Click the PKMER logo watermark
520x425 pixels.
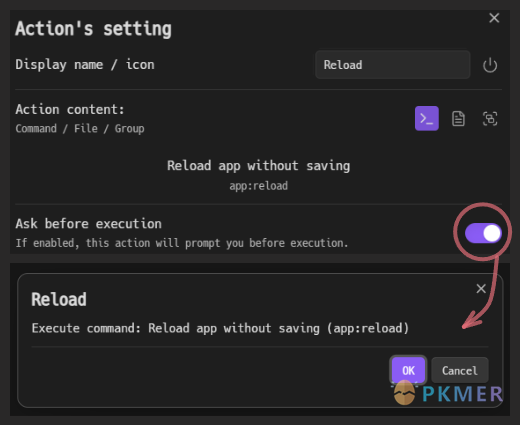[448, 393]
